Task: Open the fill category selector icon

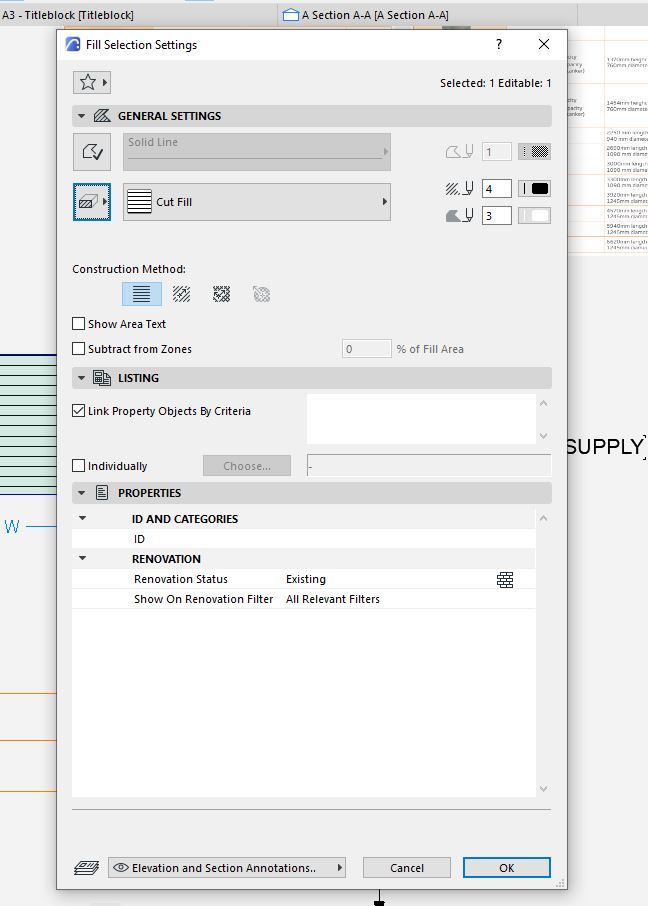Action: (x=92, y=202)
